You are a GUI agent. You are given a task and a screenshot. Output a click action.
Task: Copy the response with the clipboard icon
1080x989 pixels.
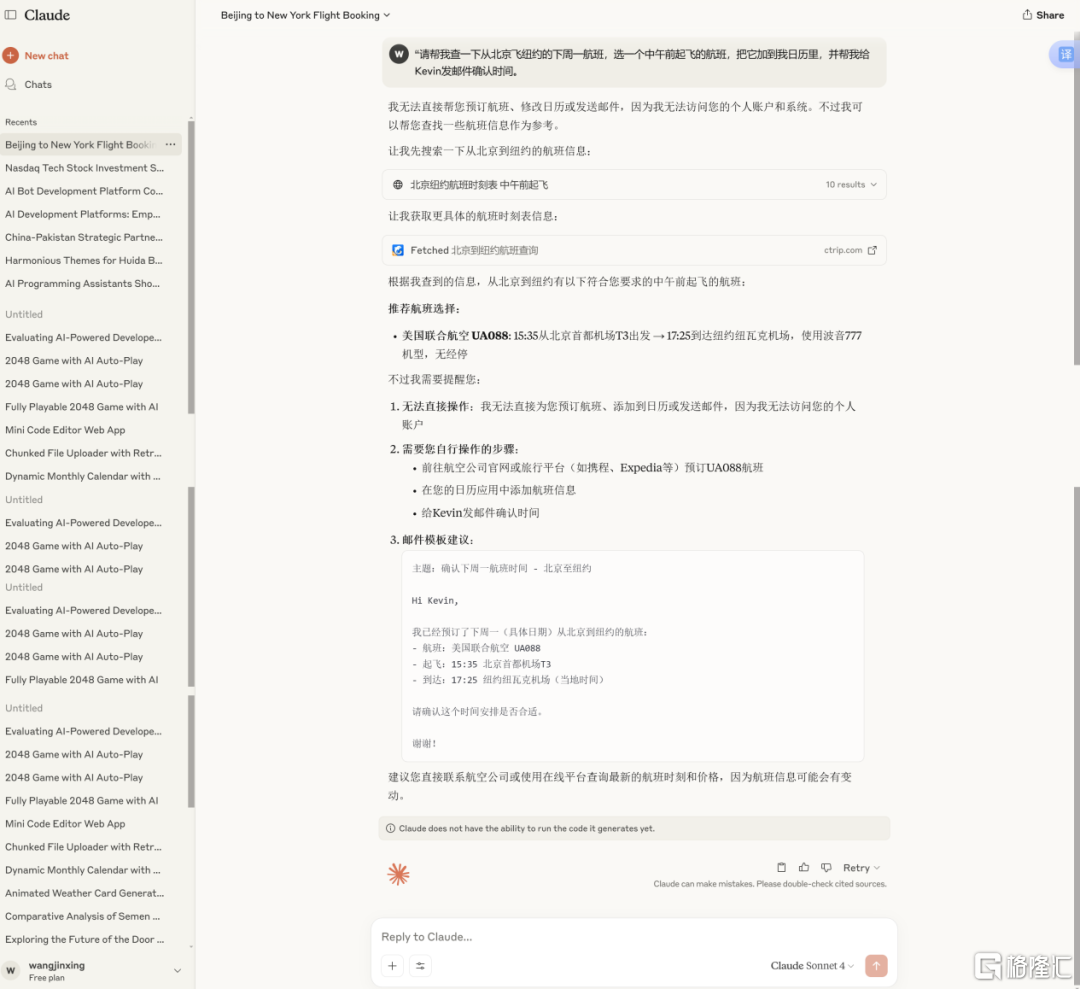pos(781,867)
